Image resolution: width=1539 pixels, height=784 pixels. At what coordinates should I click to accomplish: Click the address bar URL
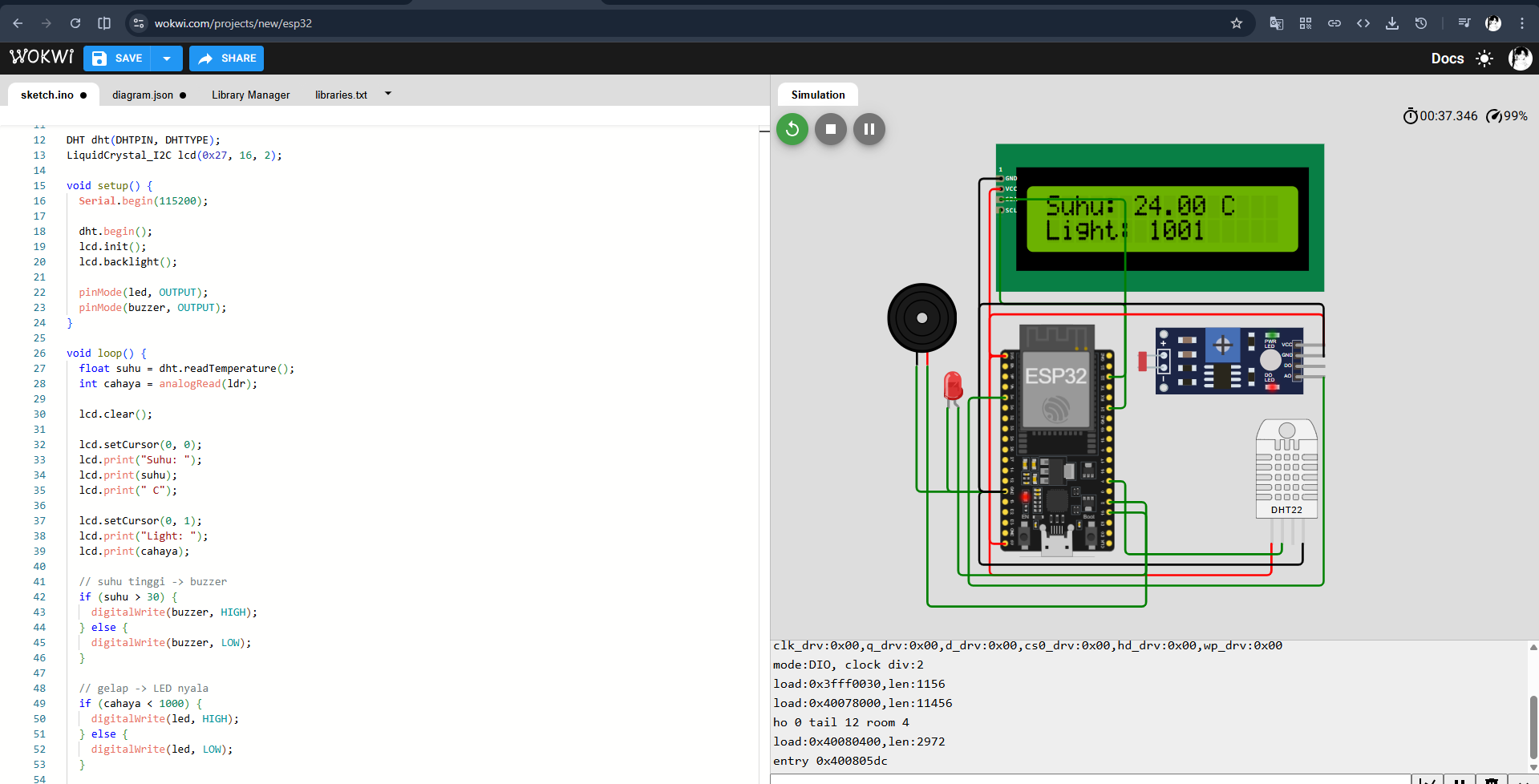(233, 23)
